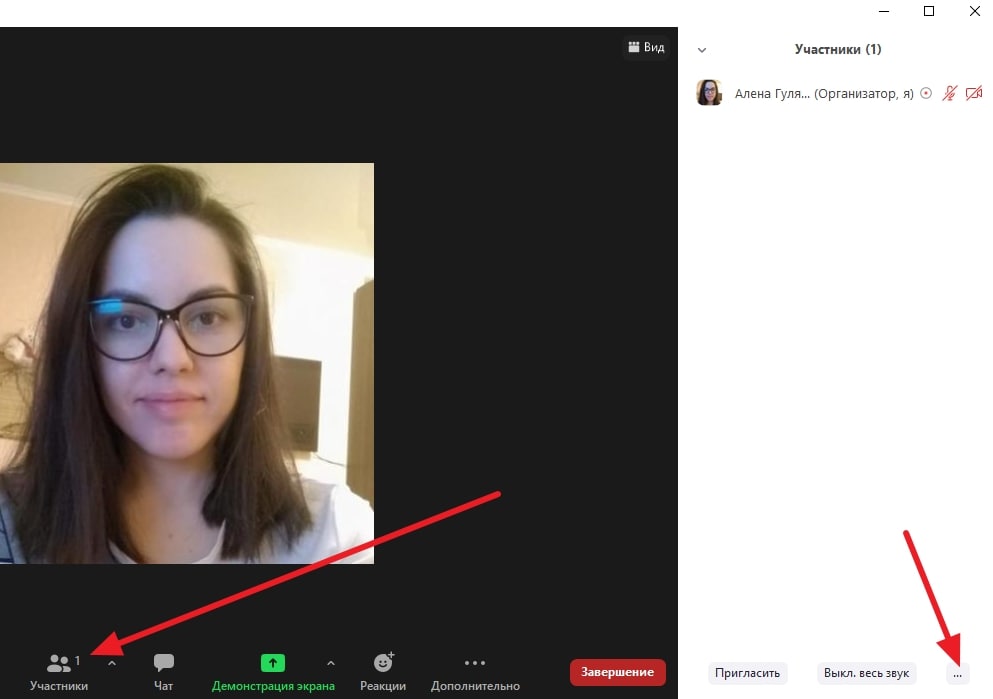Close the Zoom window
This screenshot has height=699, width=993.
click(975, 11)
